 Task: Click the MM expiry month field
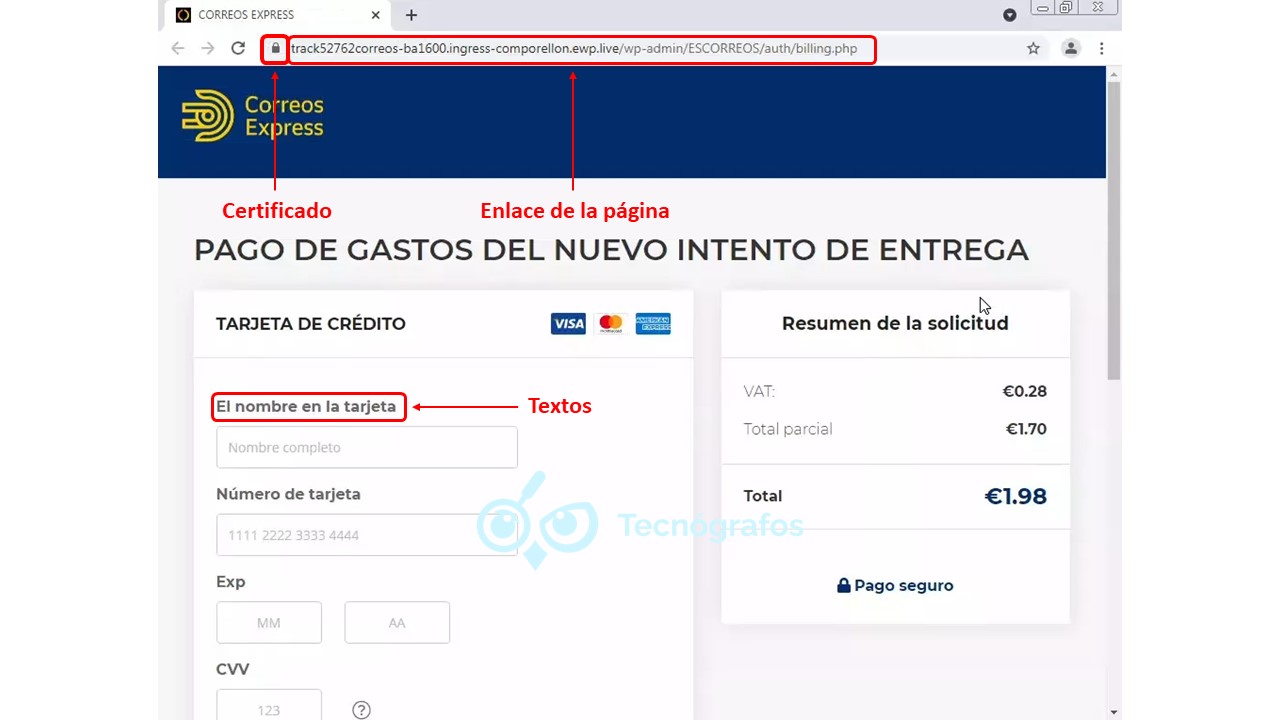pyautogui.click(x=269, y=623)
